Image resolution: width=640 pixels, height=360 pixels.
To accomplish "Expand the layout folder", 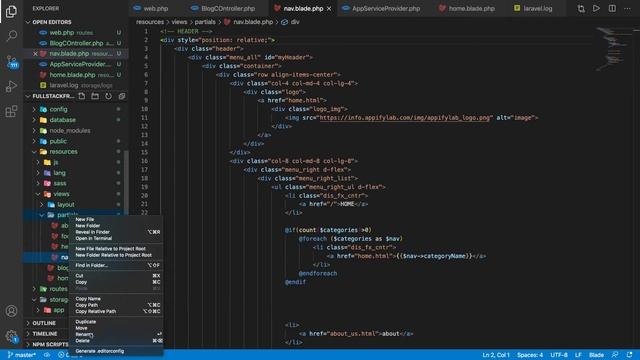I will tap(65, 205).
